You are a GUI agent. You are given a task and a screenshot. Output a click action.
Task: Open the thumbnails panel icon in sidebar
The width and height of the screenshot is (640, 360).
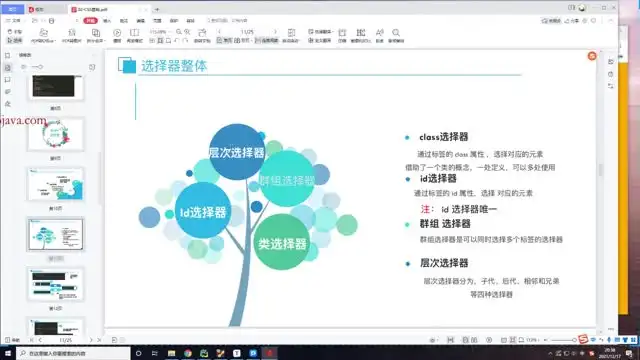(7, 68)
